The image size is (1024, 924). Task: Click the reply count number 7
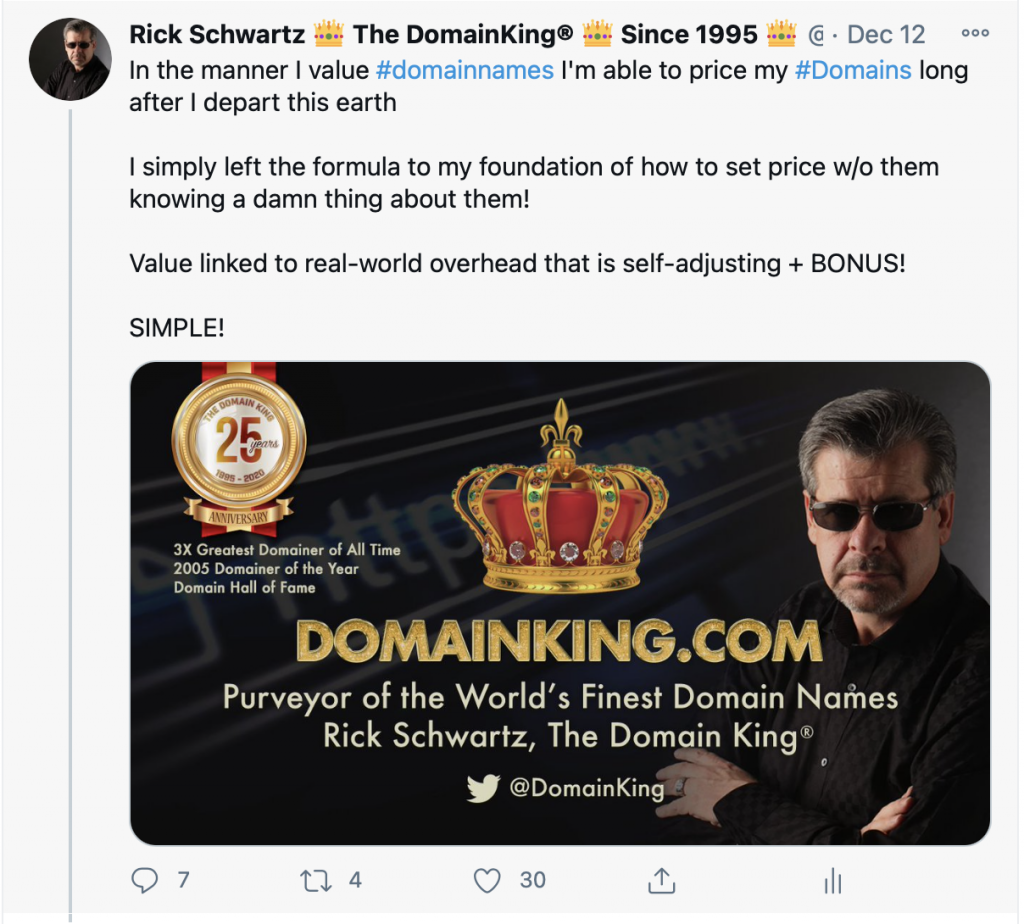tap(184, 880)
